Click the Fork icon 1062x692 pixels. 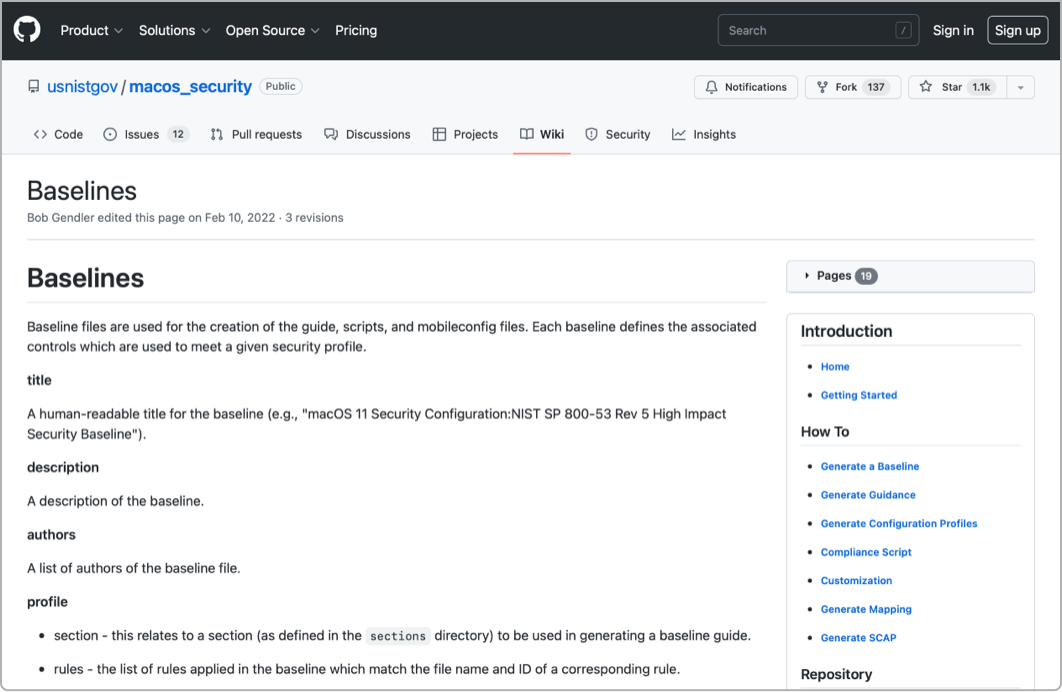(x=822, y=87)
